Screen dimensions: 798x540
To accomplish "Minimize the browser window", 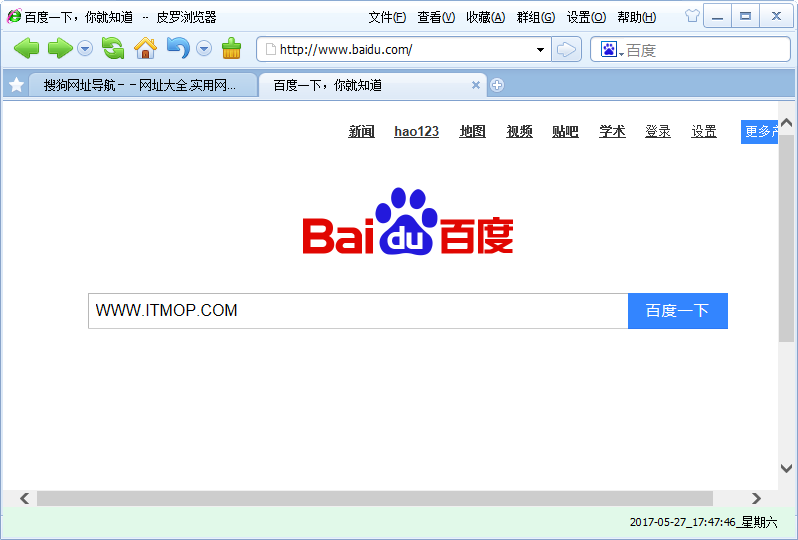I will [718, 16].
